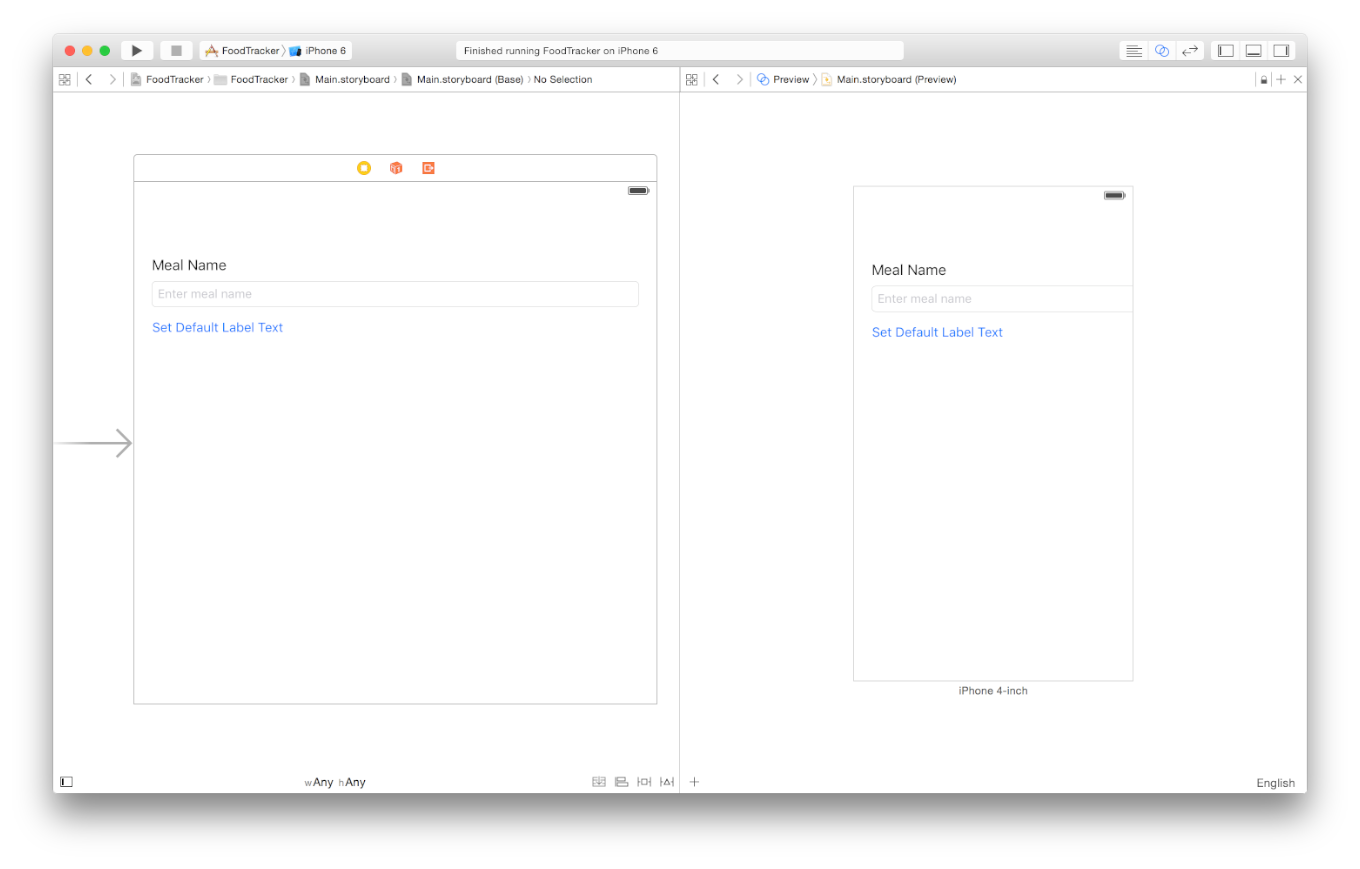Screen dimensions: 1360x869
Task: Click 'Set Default Label Text' in the preview
Action: 937,332
